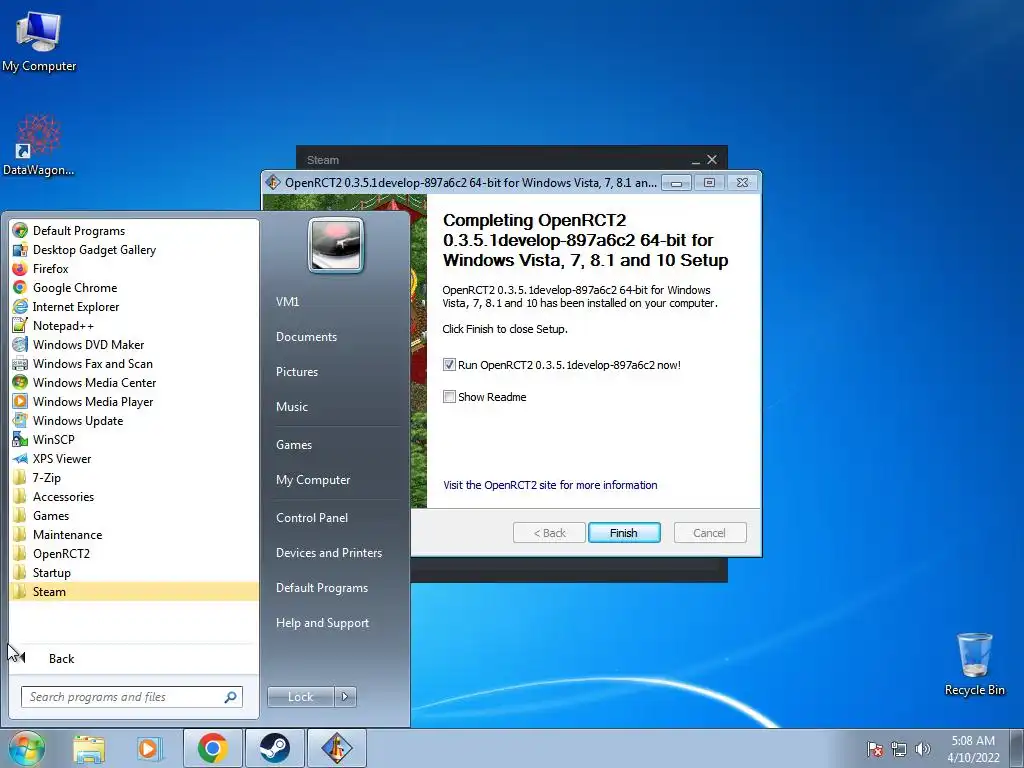Close the Steam window
1024x768 pixels.
712,159
